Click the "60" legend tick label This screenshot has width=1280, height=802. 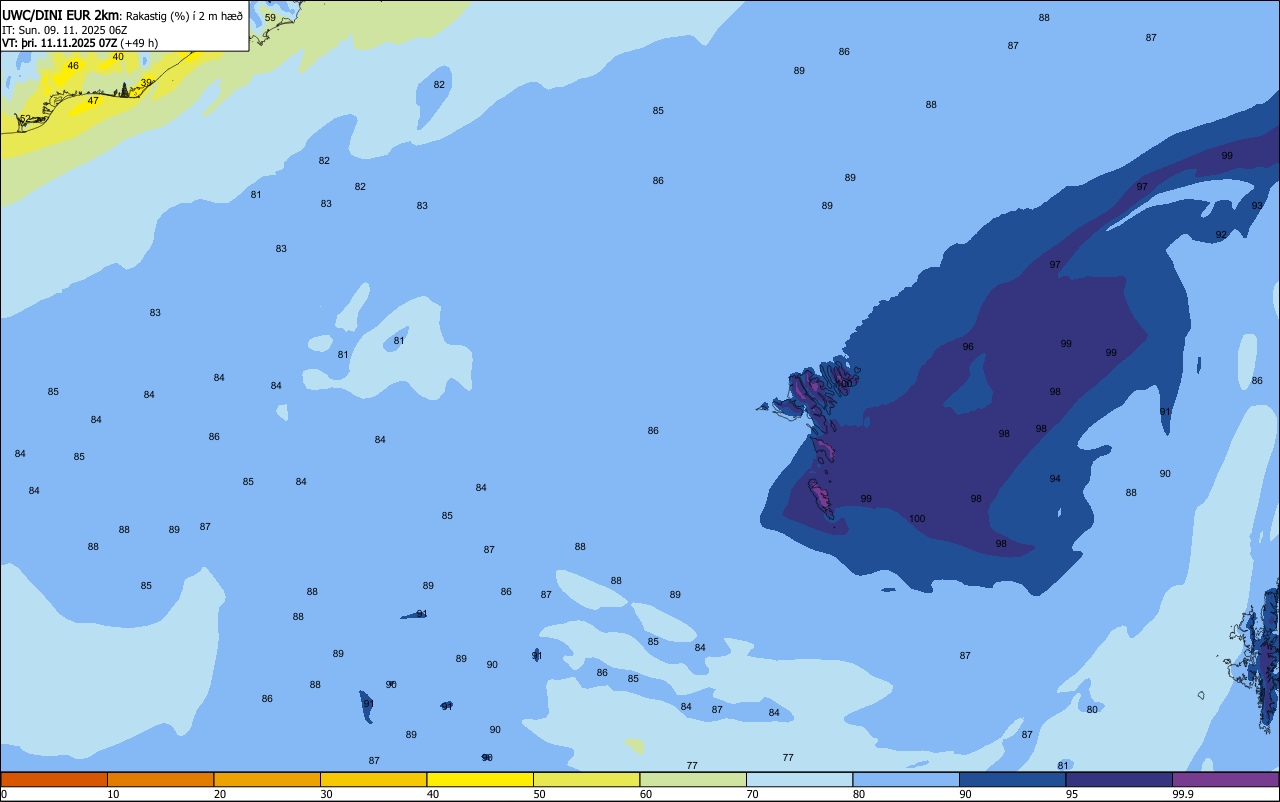(646, 794)
